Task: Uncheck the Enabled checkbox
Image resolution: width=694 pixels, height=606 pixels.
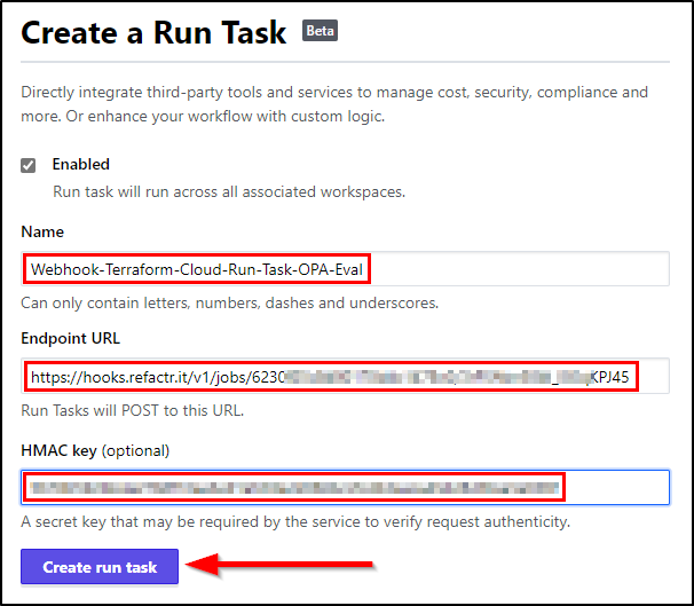Action: (29, 165)
